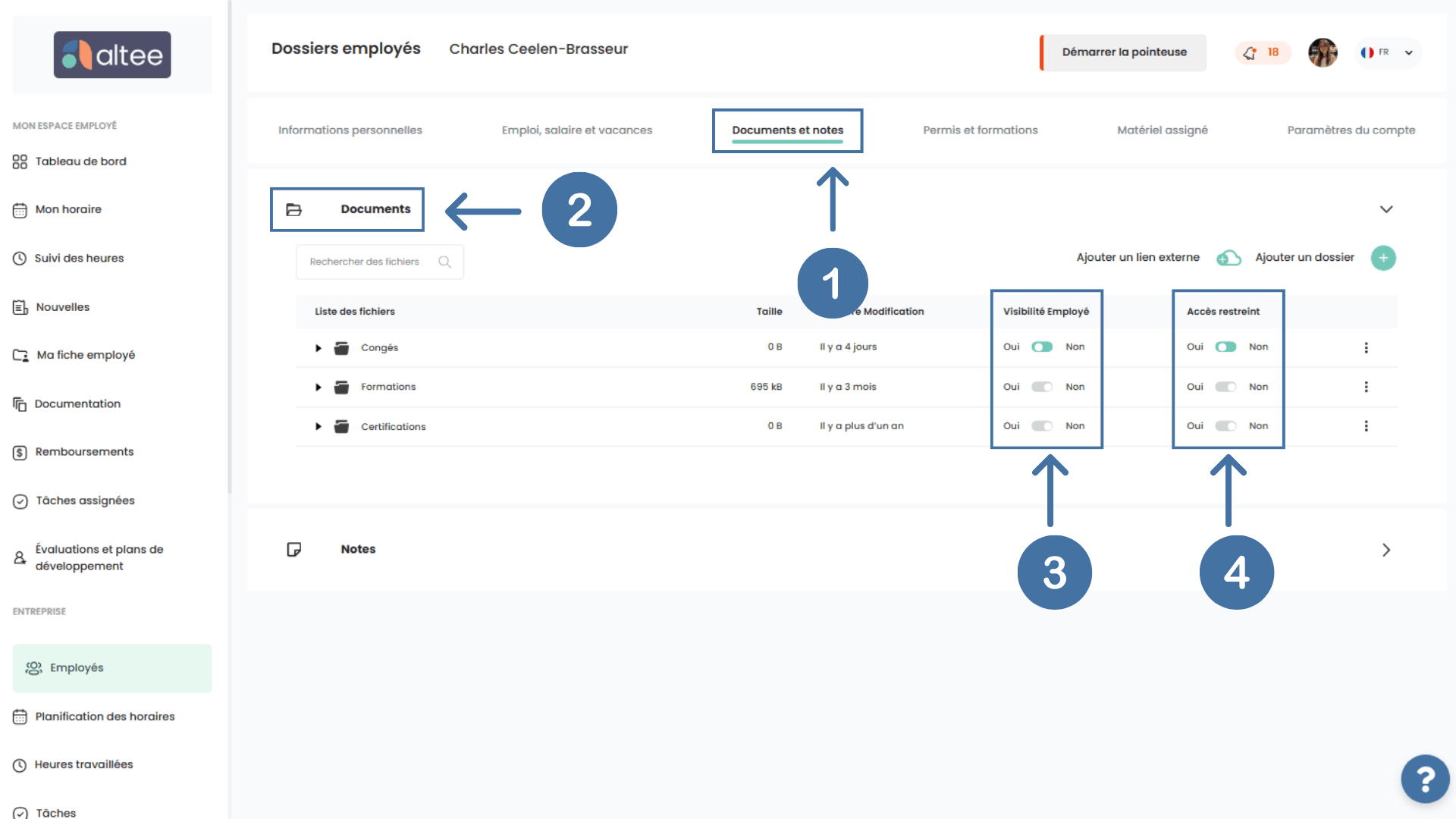
Task: Click the Certifications folder icon
Action: tap(342, 427)
